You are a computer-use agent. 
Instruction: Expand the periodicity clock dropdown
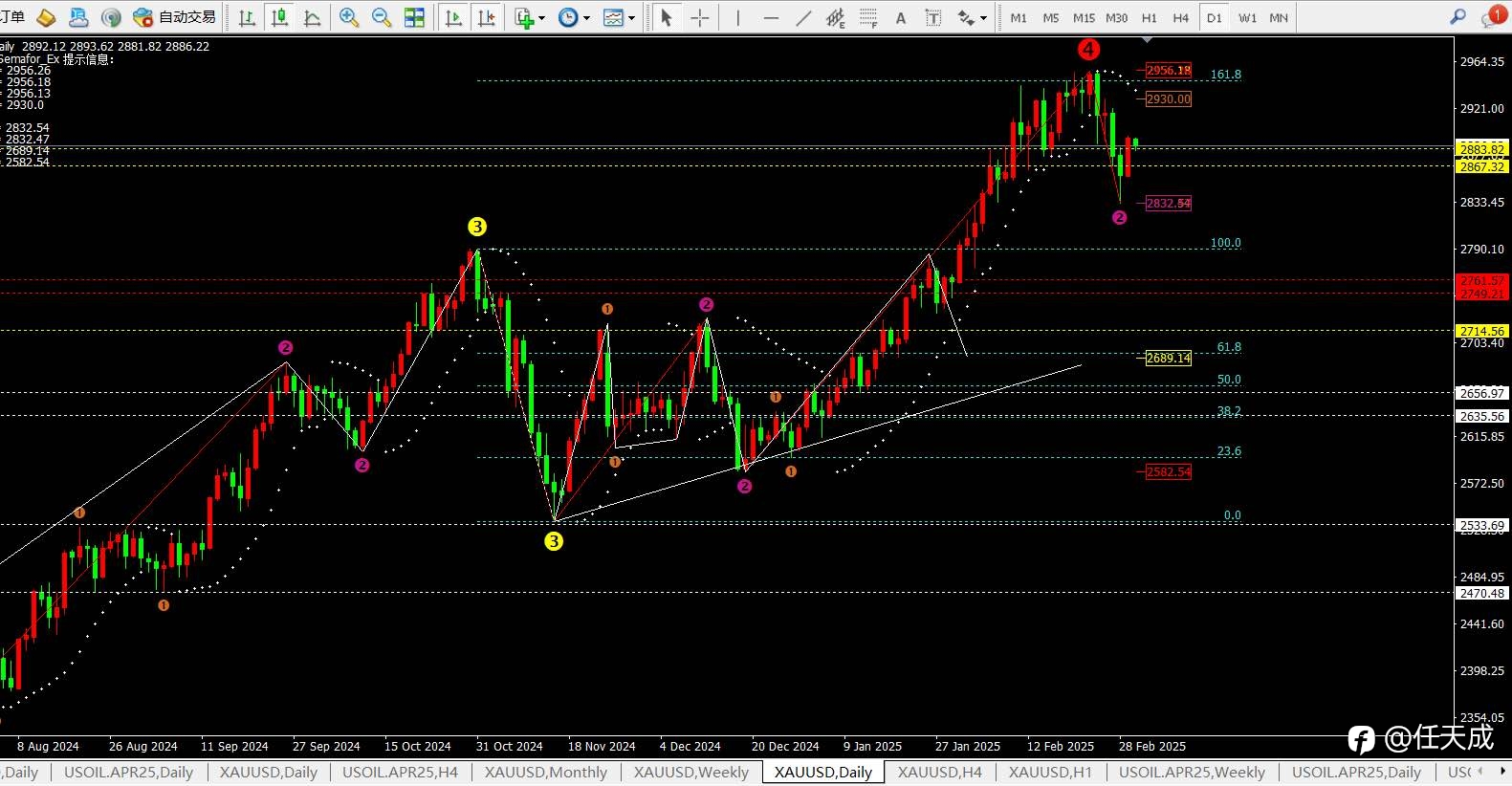point(586,18)
